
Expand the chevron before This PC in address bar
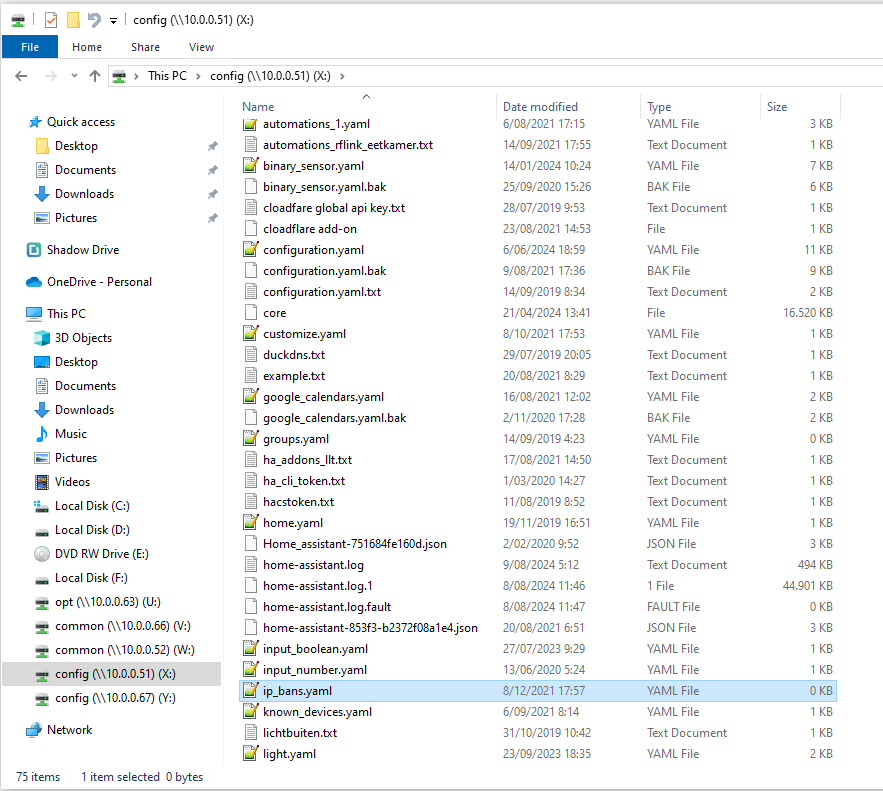136,77
